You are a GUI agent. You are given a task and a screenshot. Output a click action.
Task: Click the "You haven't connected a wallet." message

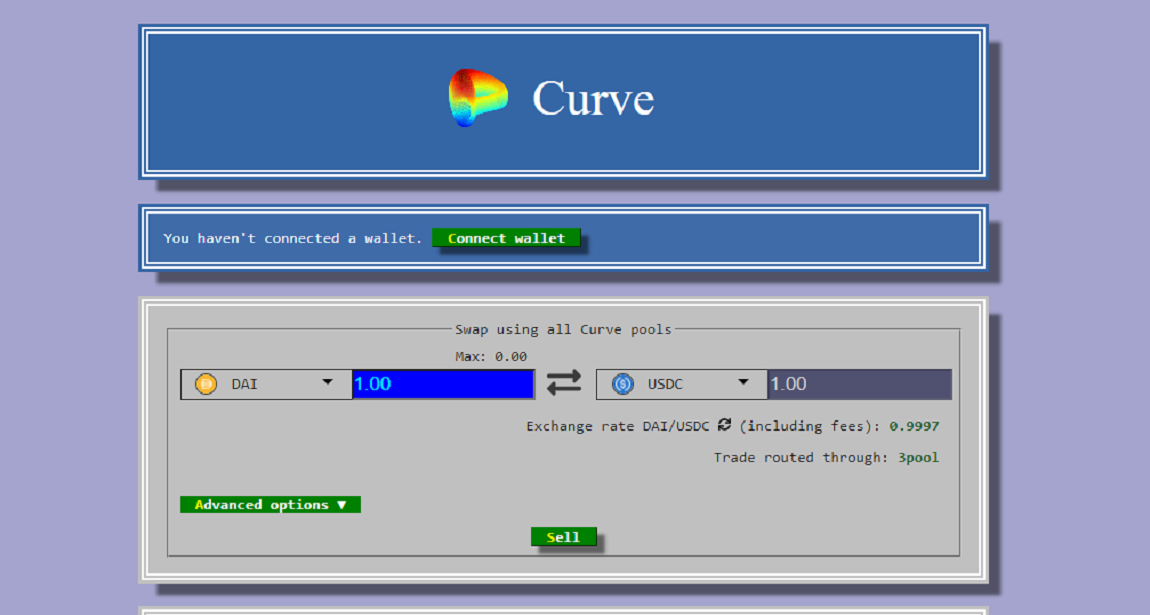pyautogui.click(x=293, y=238)
